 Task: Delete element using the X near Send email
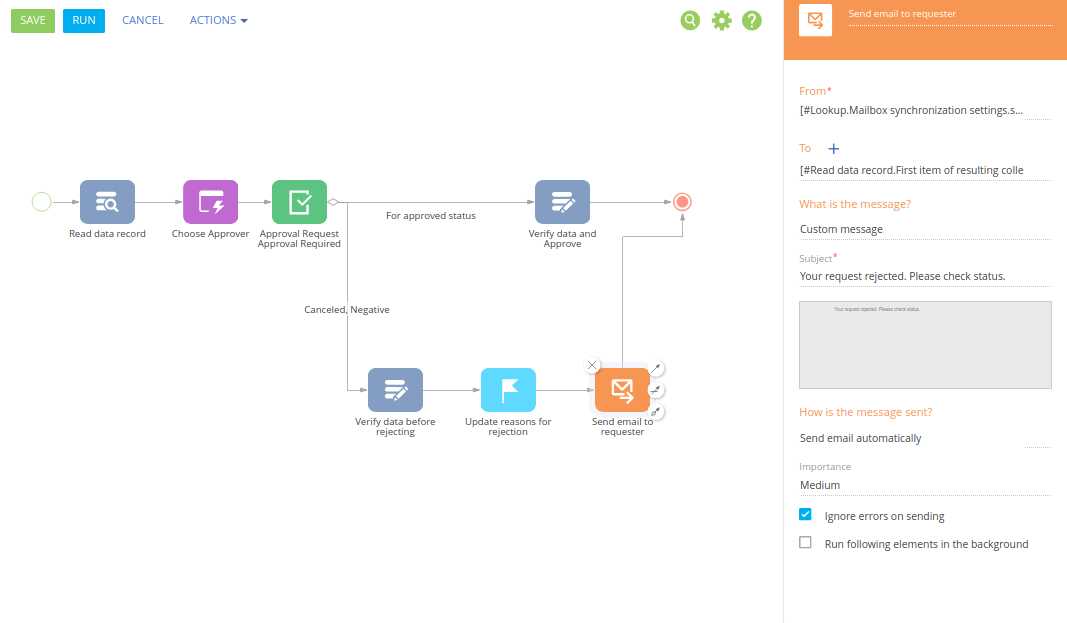[592, 365]
